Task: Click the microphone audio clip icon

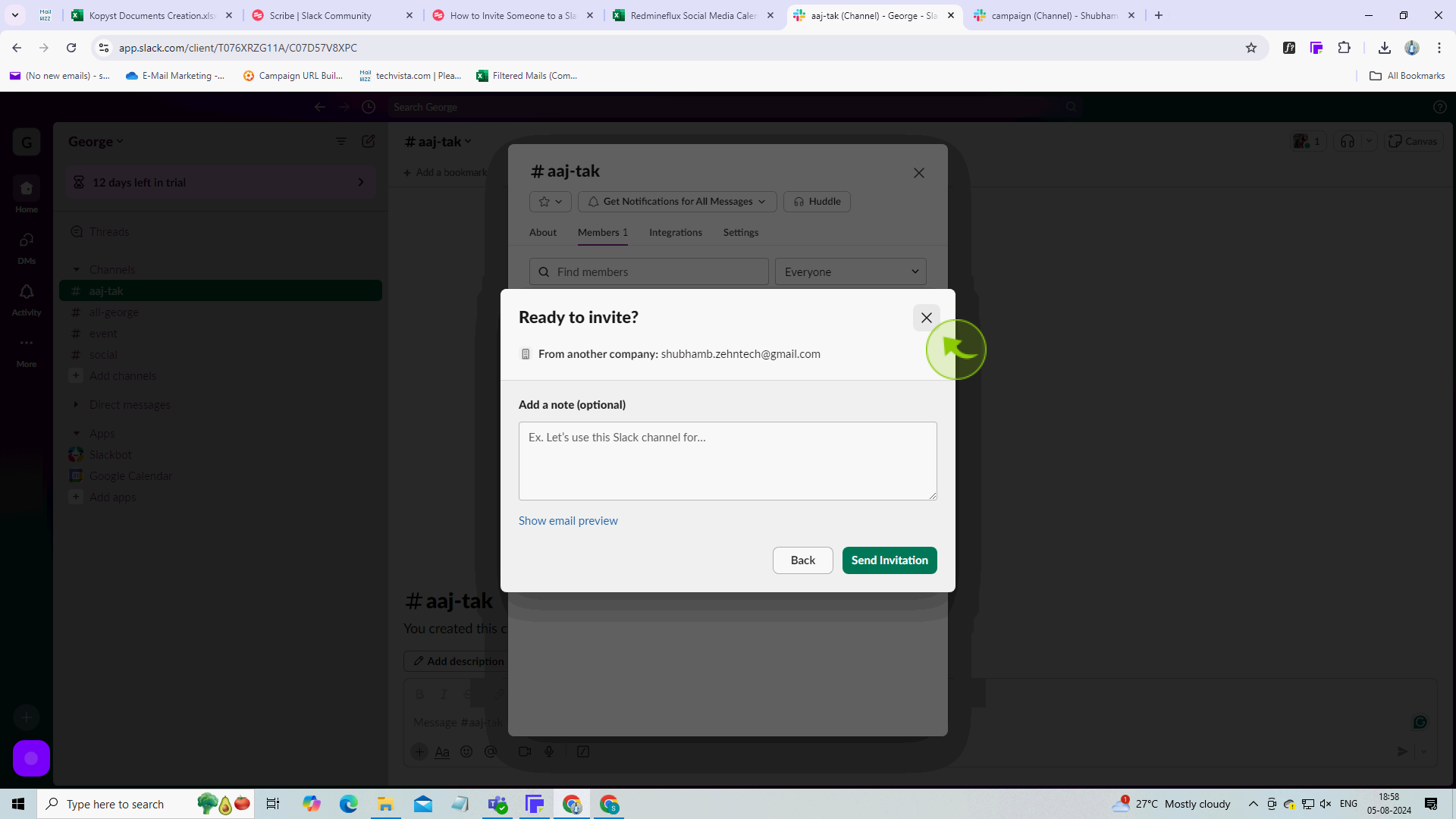Action: click(x=549, y=752)
